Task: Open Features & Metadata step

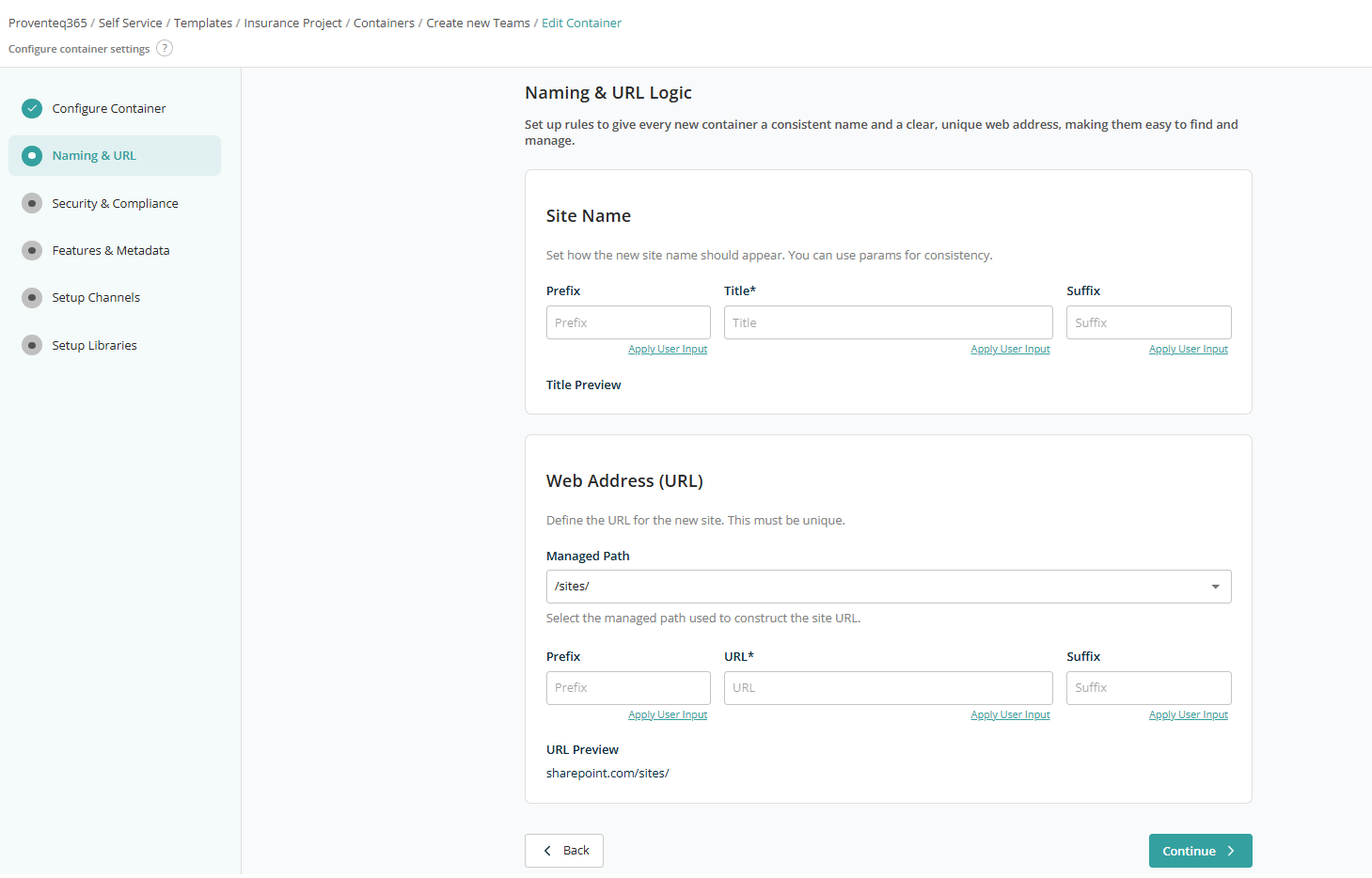Action: (x=111, y=251)
